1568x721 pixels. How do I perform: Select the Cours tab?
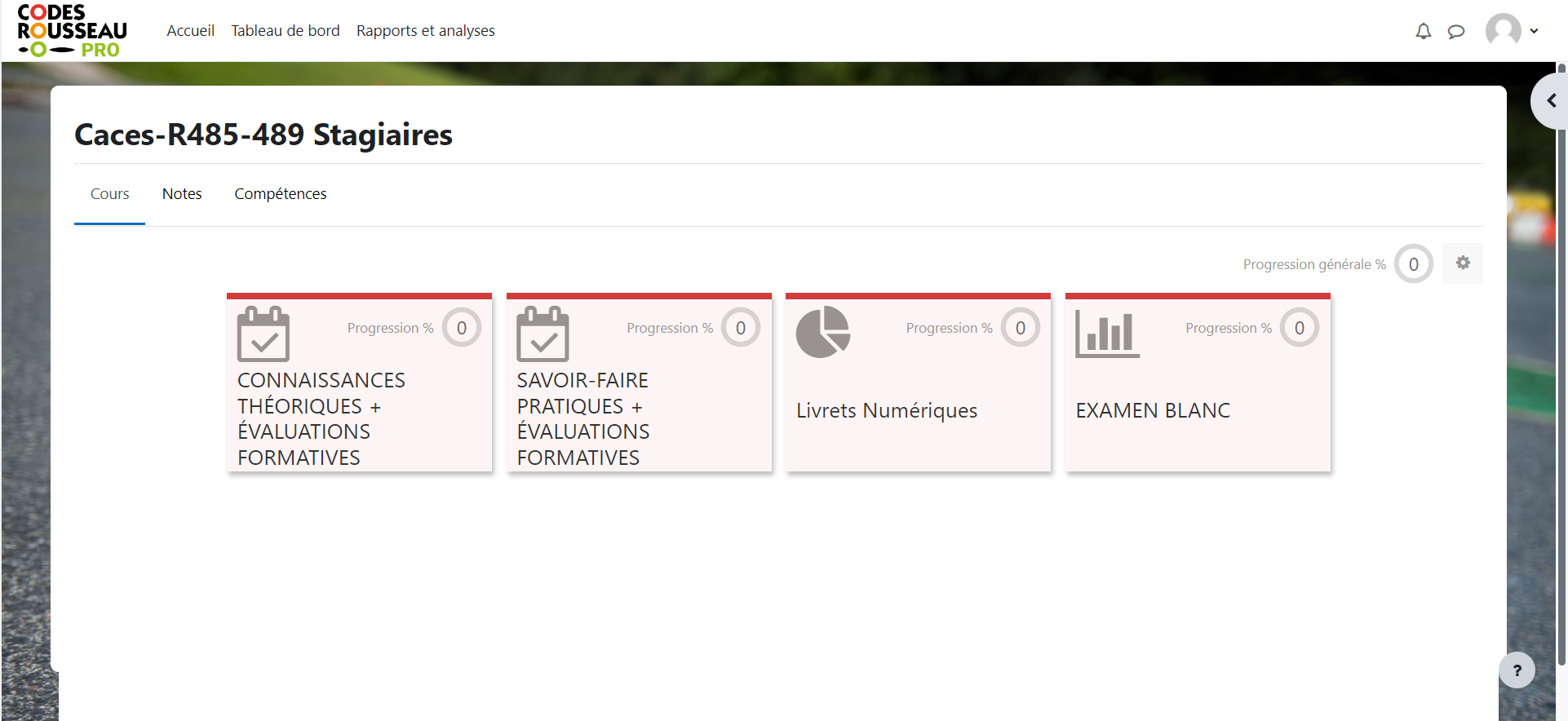pos(109,194)
